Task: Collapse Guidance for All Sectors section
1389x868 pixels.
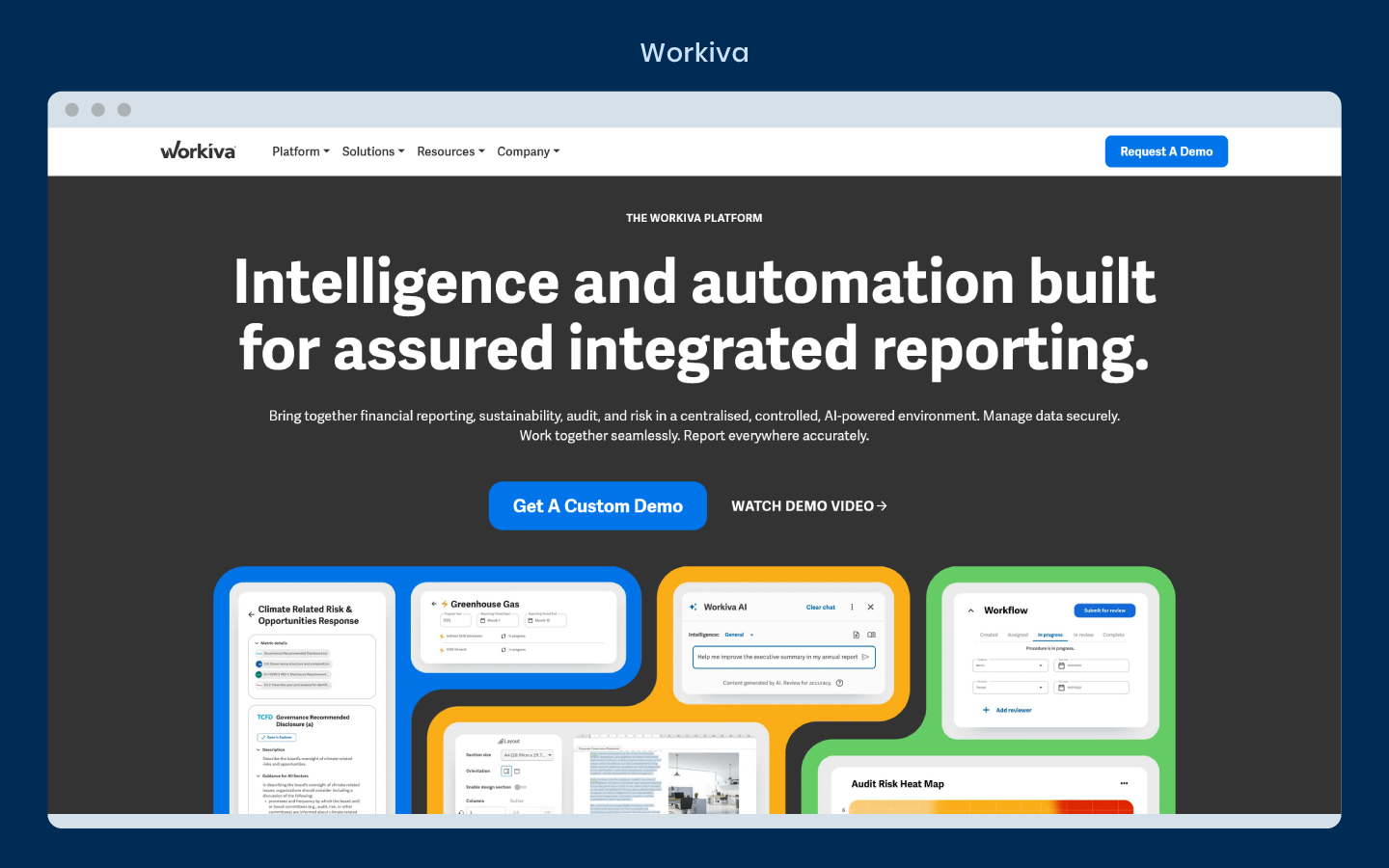Action: (x=259, y=775)
